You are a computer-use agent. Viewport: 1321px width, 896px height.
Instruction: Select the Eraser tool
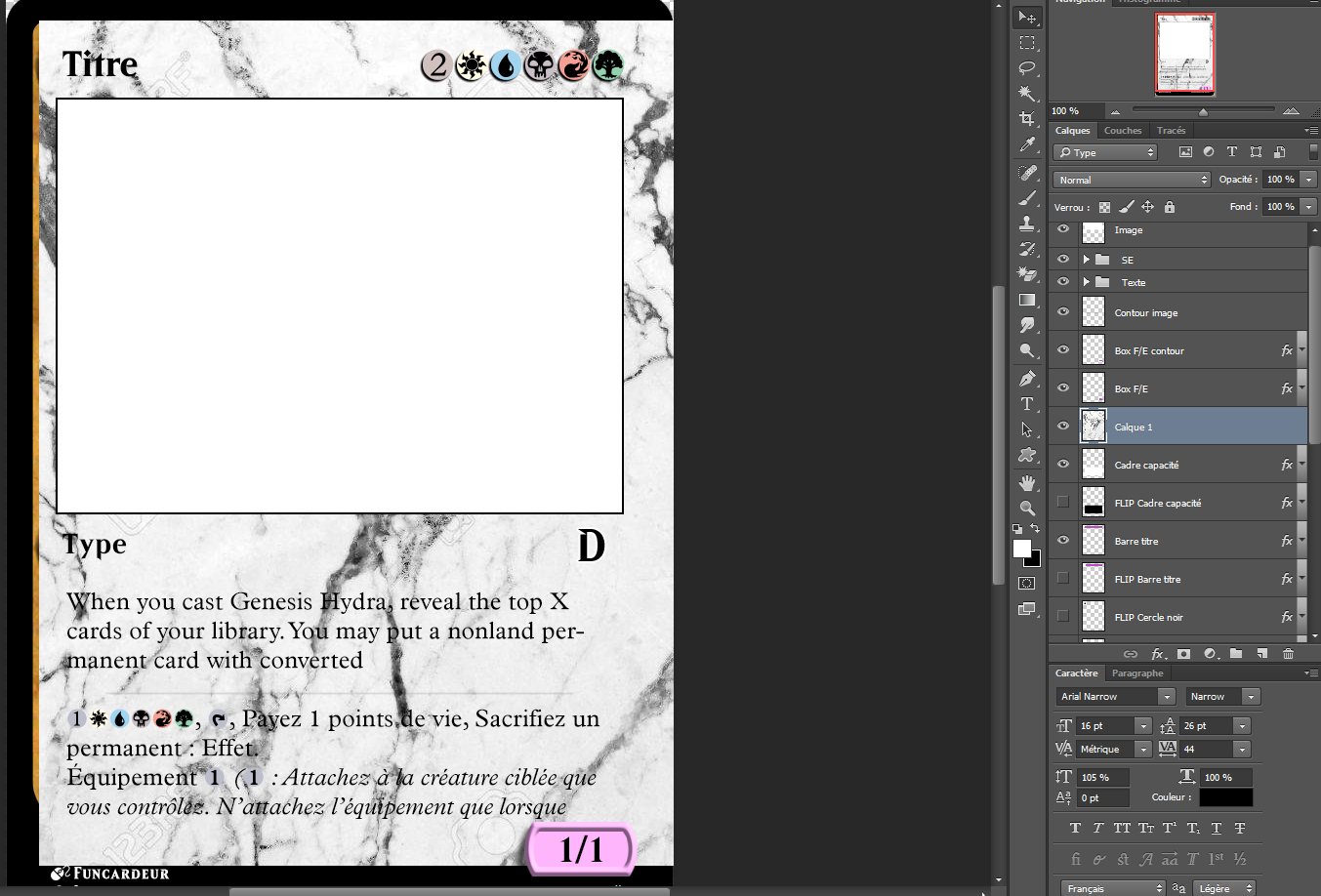1027,274
